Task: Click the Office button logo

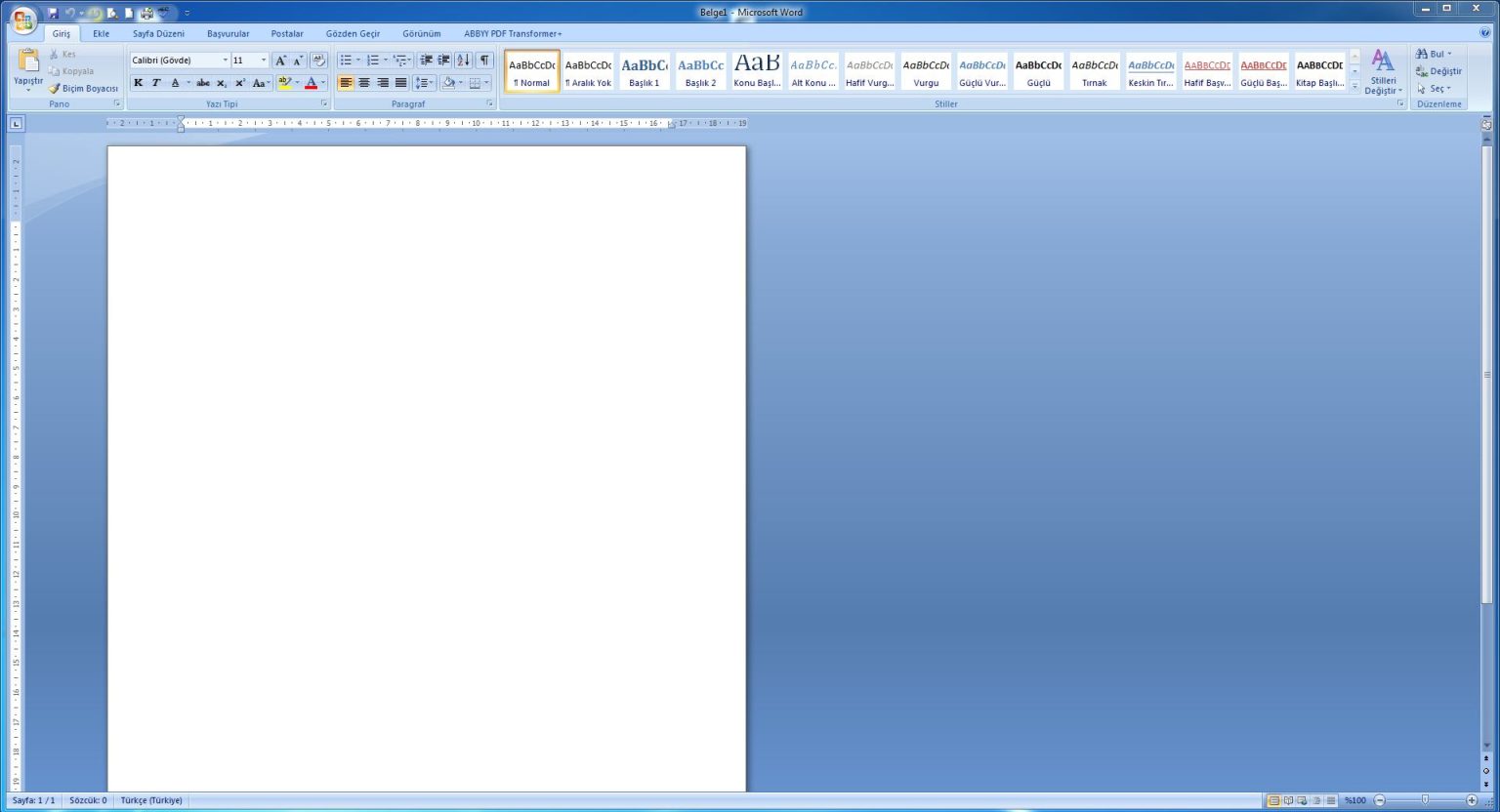Action: [x=22, y=20]
